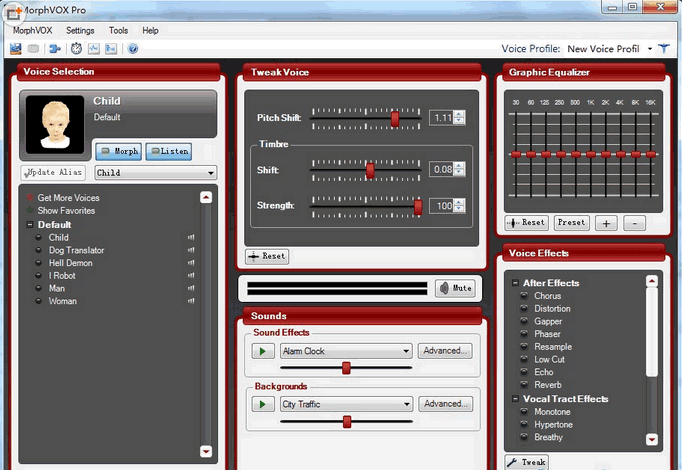This screenshot has width=682, height=470.
Task: Click the first toolbar icon below MorphVOX menu
Action: [x=16, y=49]
